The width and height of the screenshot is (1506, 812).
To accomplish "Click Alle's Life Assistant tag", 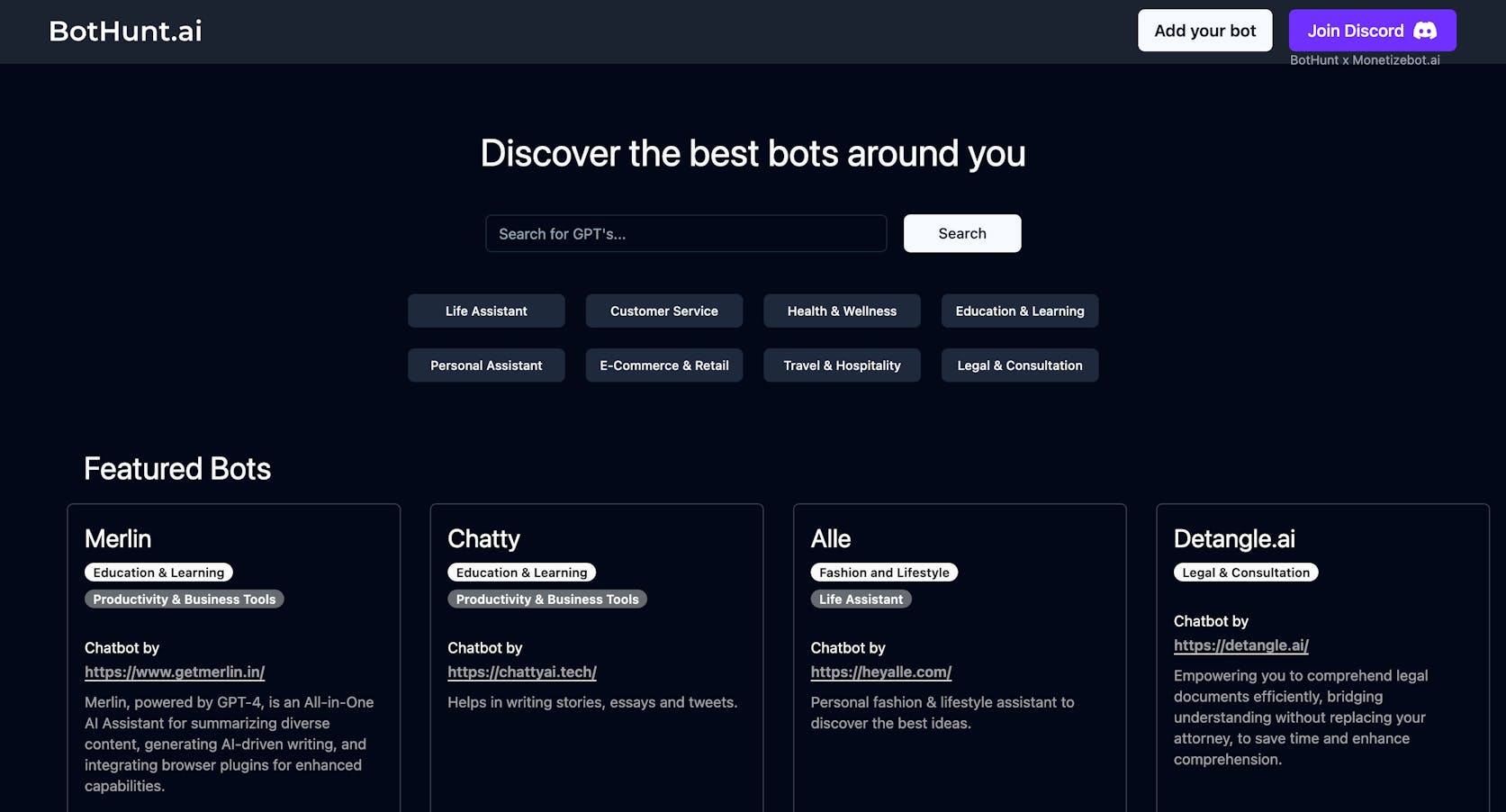I will tap(861, 599).
